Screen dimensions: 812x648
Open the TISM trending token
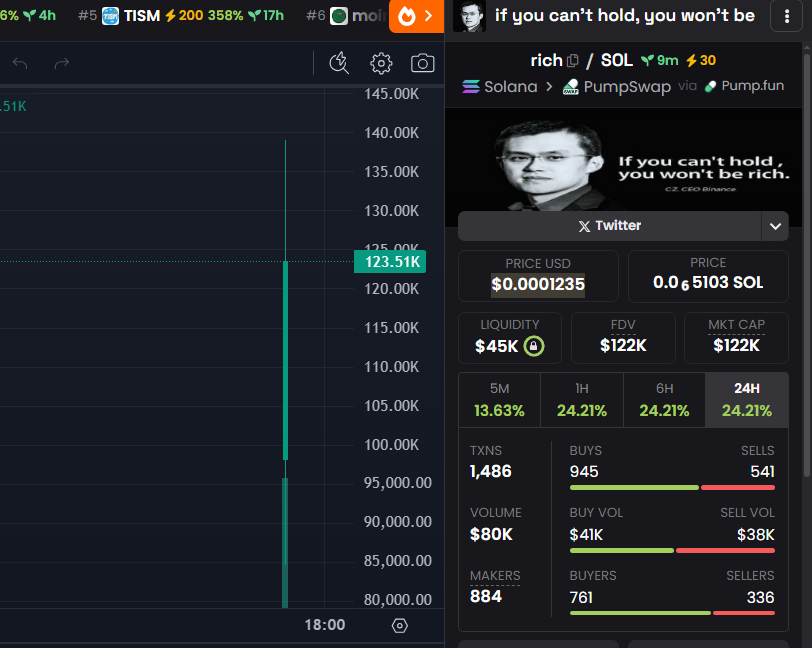tap(181, 16)
